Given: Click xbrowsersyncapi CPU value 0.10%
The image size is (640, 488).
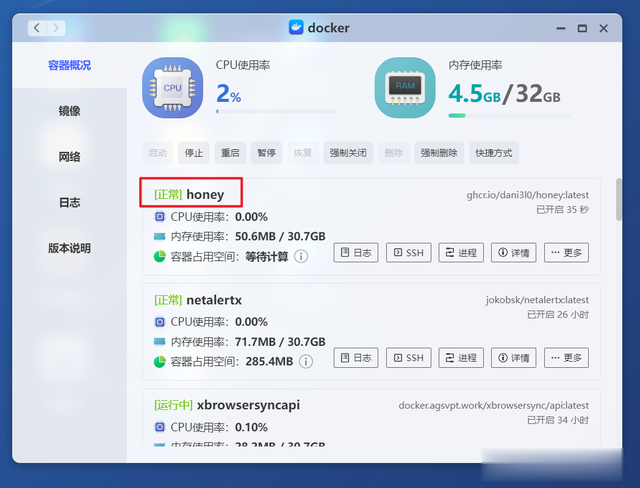Looking at the screenshot, I should pyautogui.click(x=251, y=427).
